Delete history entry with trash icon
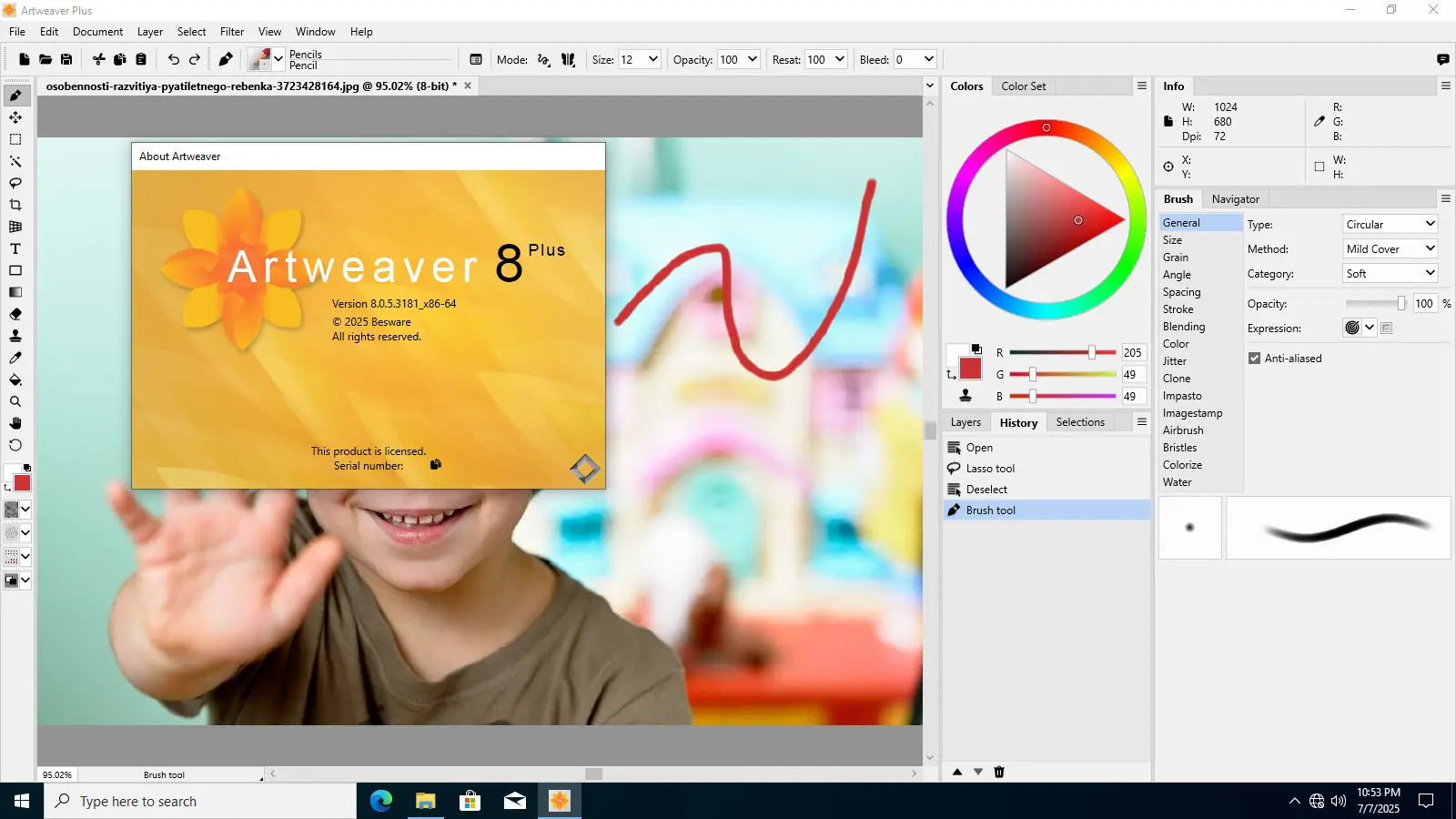1456x819 pixels. [x=999, y=772]
